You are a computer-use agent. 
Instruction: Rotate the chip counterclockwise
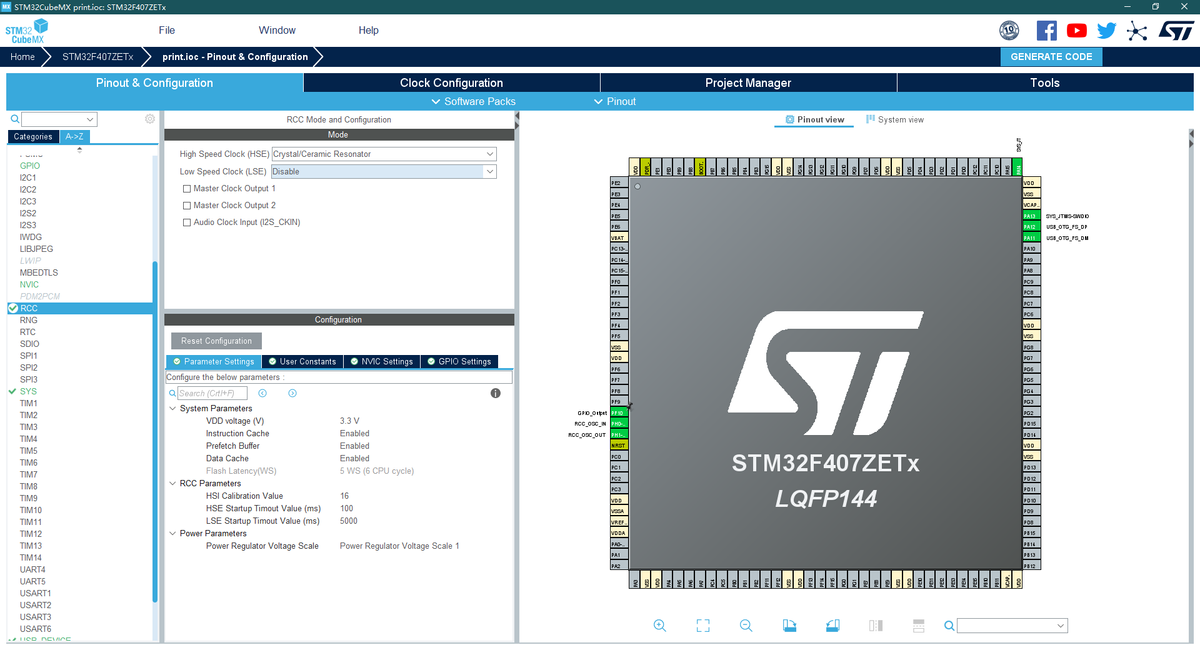pos(832,625)
